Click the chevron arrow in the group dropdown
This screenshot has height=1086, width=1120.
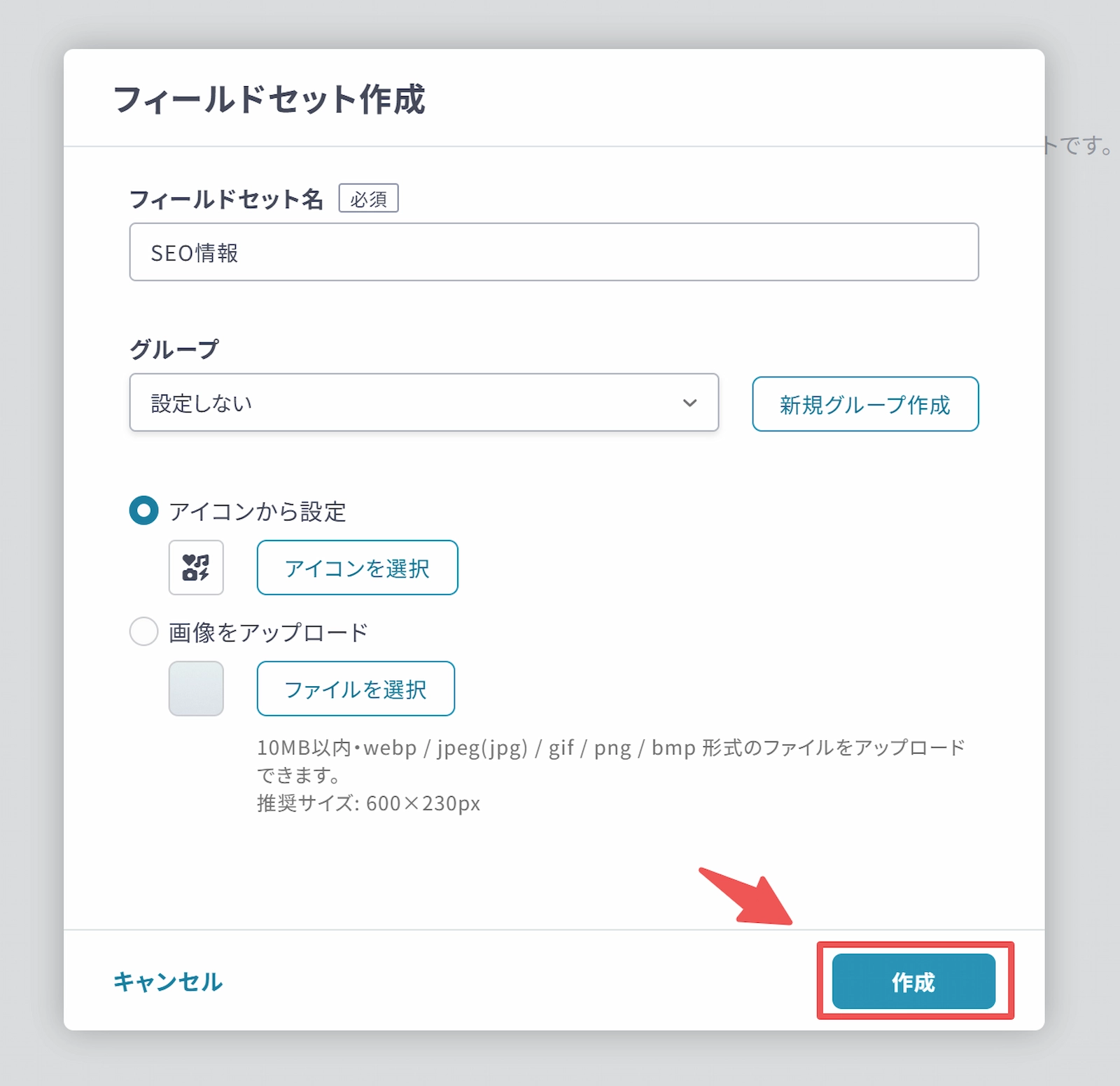point(689,403)
